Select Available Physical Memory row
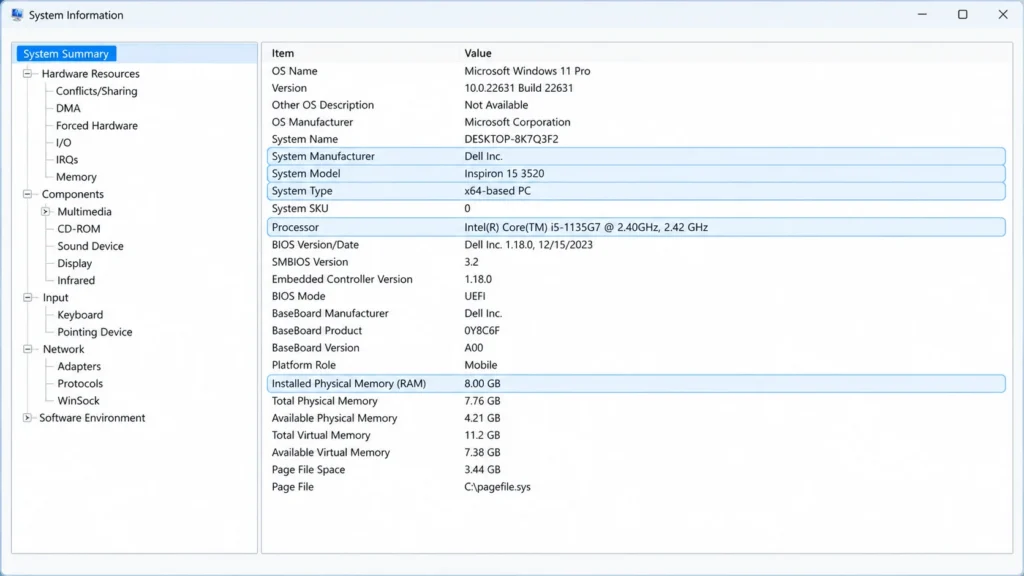1024x576 pixels. (636, 418)
